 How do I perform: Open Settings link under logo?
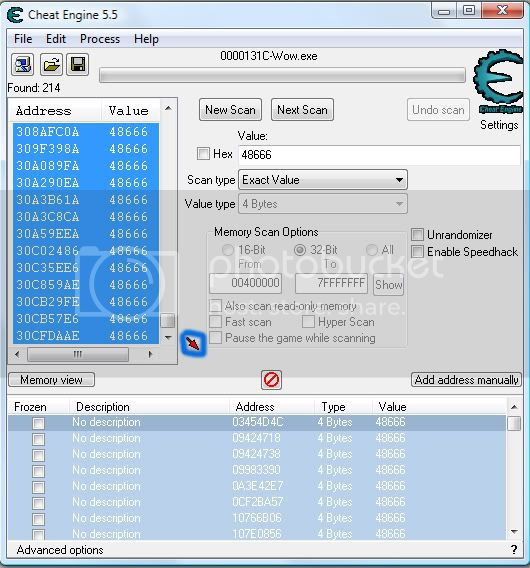(x=499, y=125)
